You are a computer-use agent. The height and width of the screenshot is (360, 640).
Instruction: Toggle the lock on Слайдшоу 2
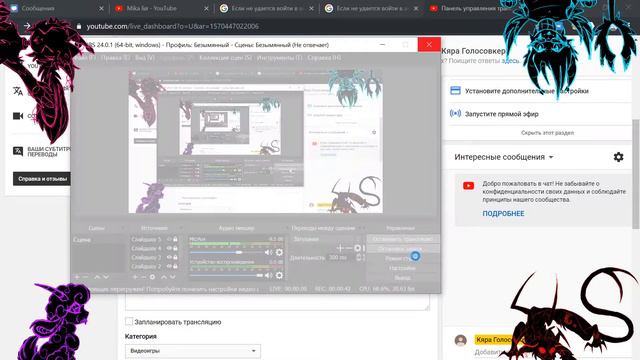[176, 266]
